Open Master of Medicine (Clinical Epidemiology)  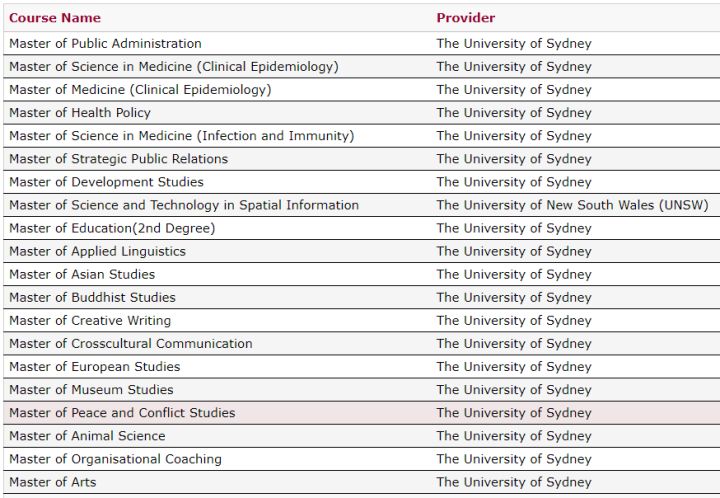click(140, 90)
